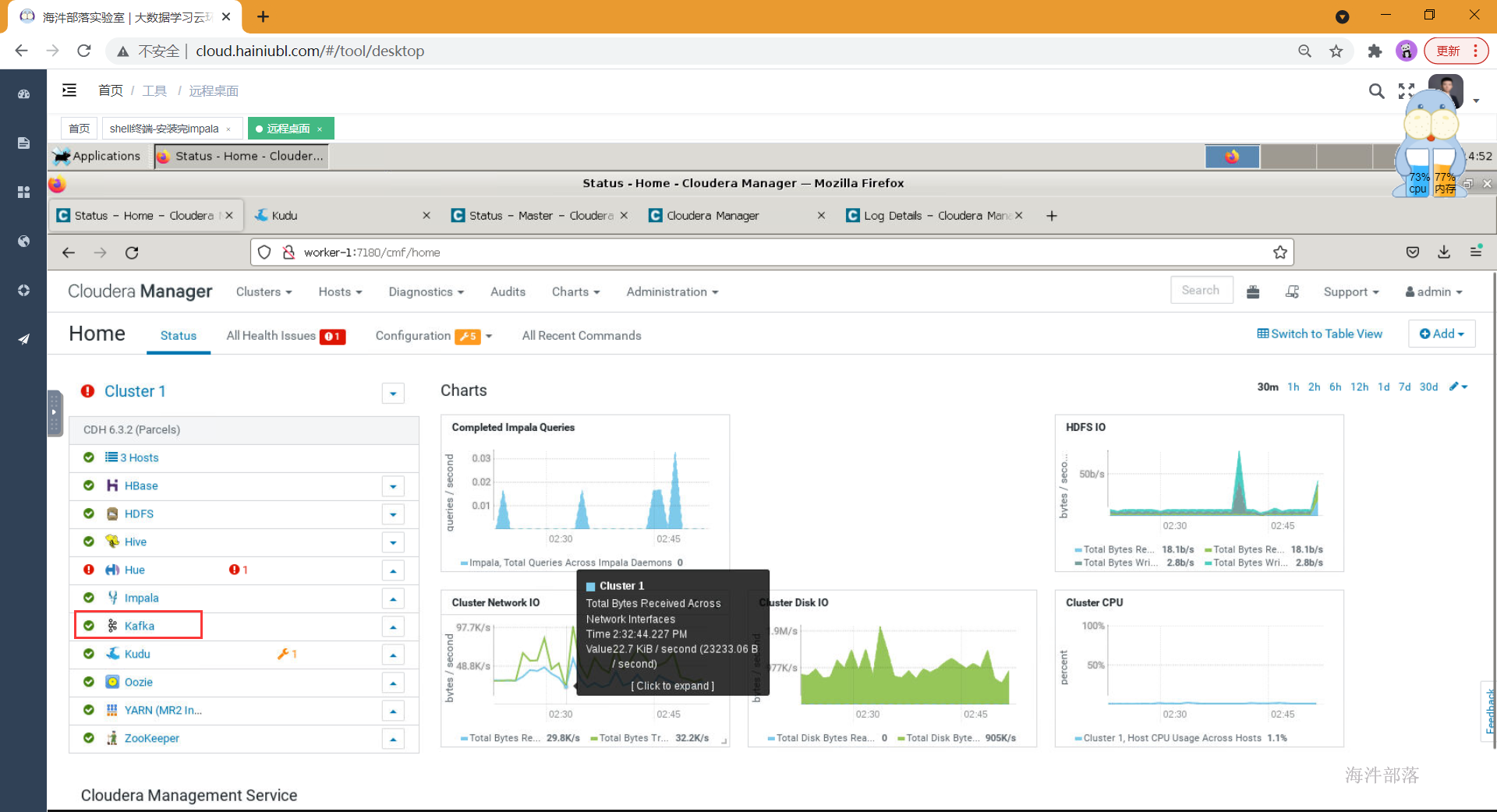The image size is (1497, 812).
Task: Click Switch to Table View link
Action: [1319, 334]
